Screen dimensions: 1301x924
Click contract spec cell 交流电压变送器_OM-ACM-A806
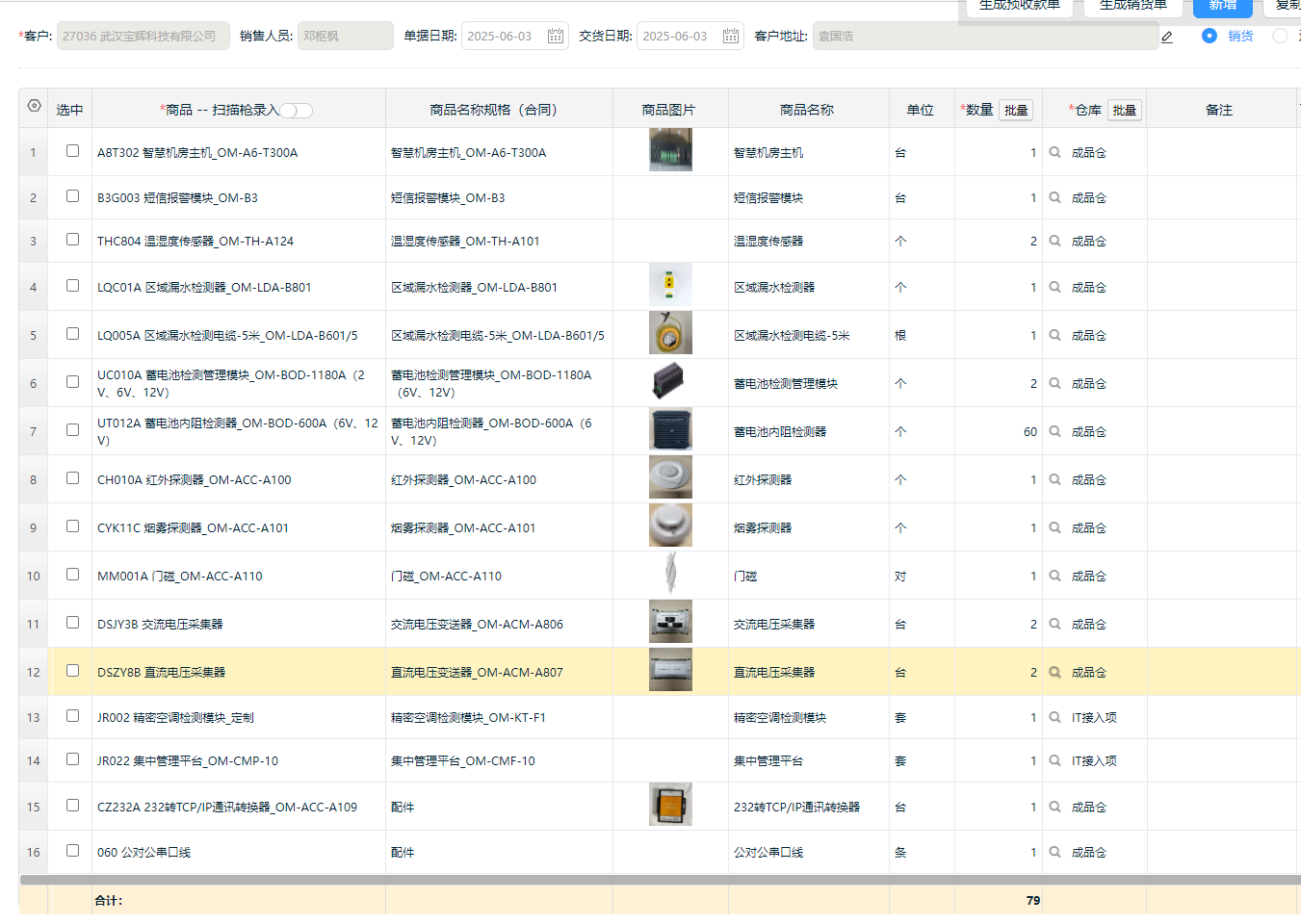(x=499, y=624)
